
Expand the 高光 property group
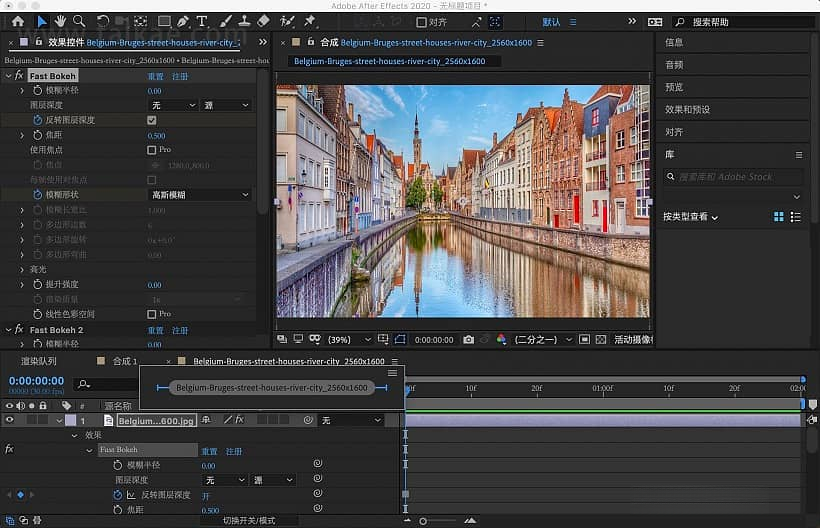[x=22, y=270]
